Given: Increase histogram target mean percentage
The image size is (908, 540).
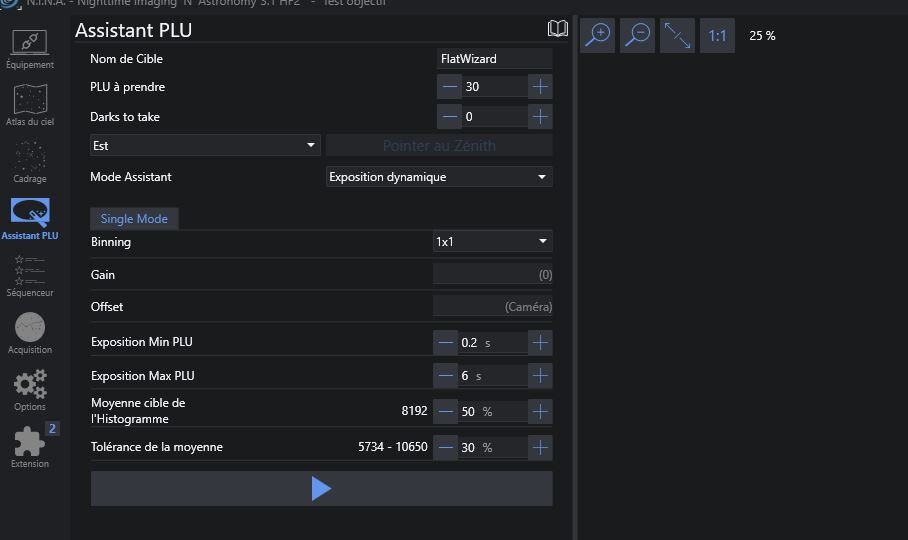Looking at the screenshot, I should click(x=540, y=412).
